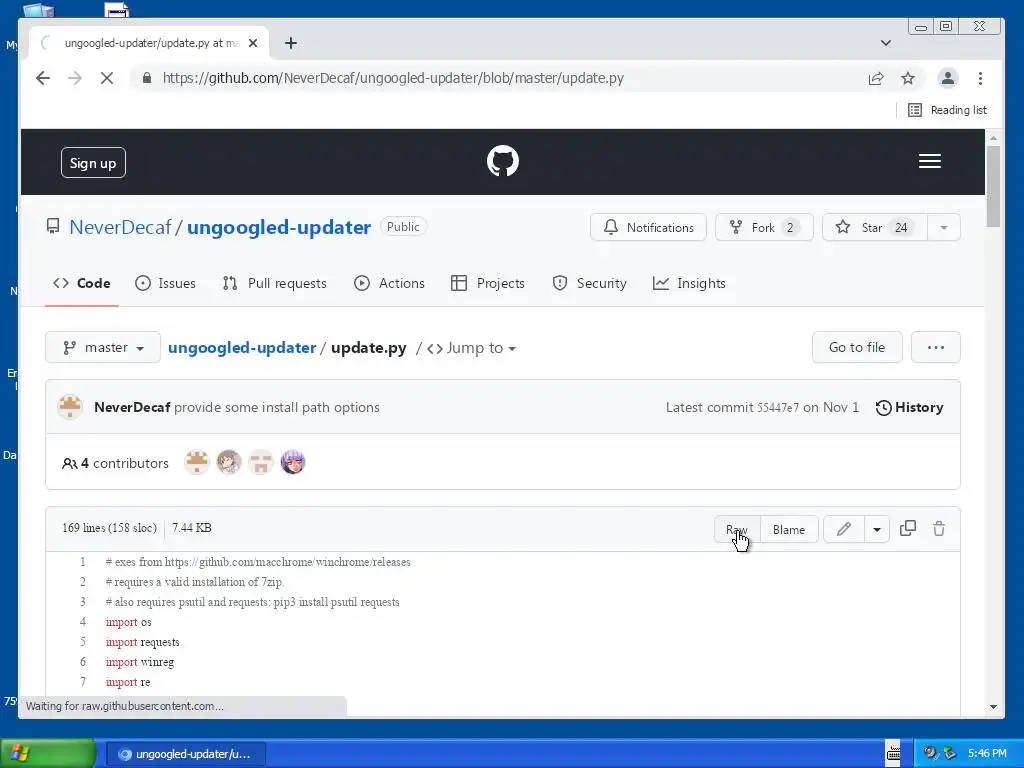Open the file History
Viewport: 1024px width, 768px height.
click(910, 408)
